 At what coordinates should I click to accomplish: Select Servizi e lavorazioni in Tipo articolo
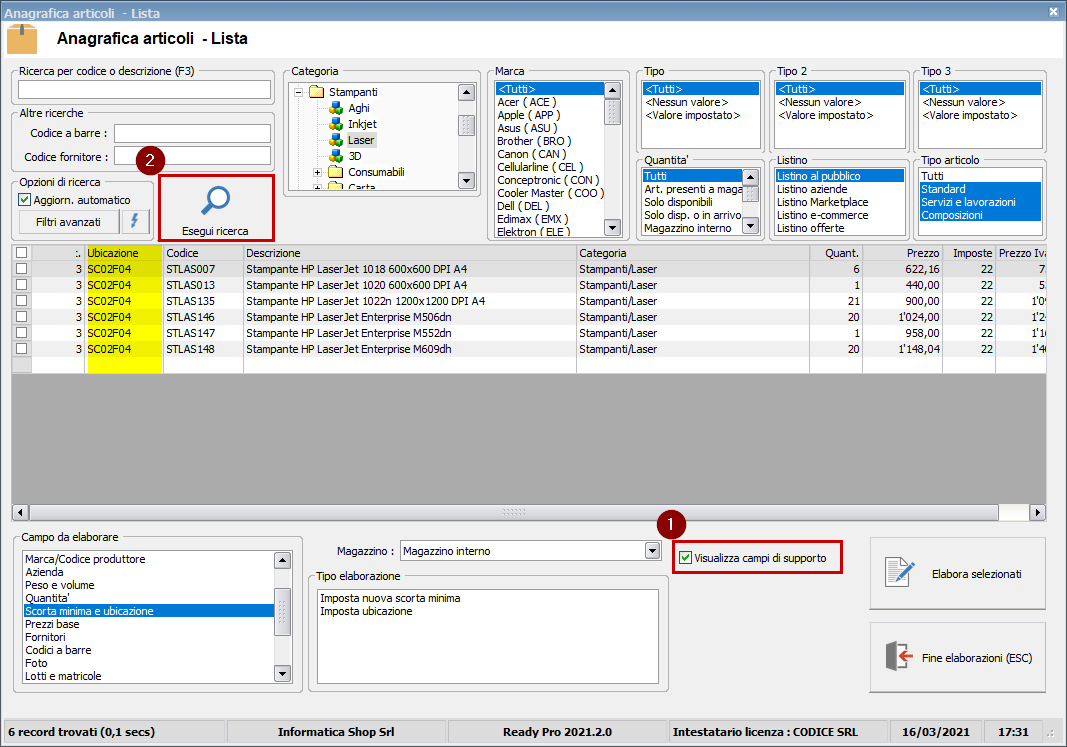[x=981, y=202]
